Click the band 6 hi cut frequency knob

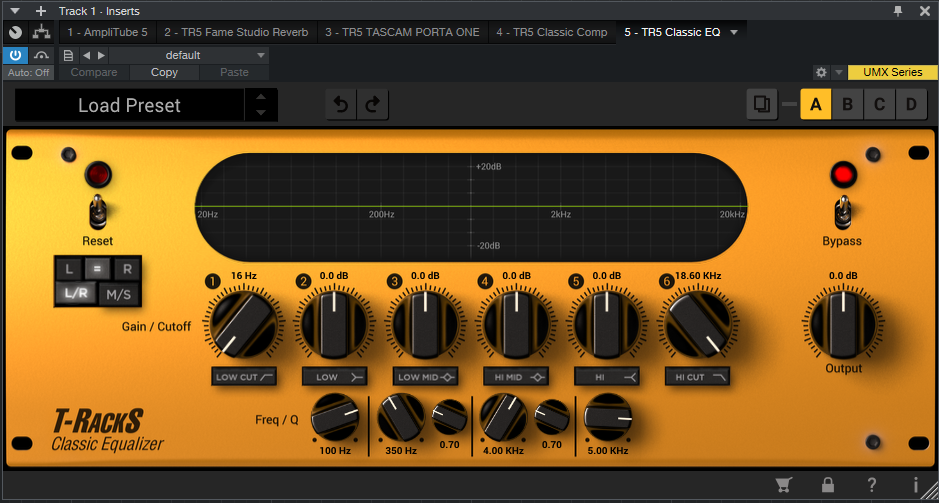click(698, 325)
